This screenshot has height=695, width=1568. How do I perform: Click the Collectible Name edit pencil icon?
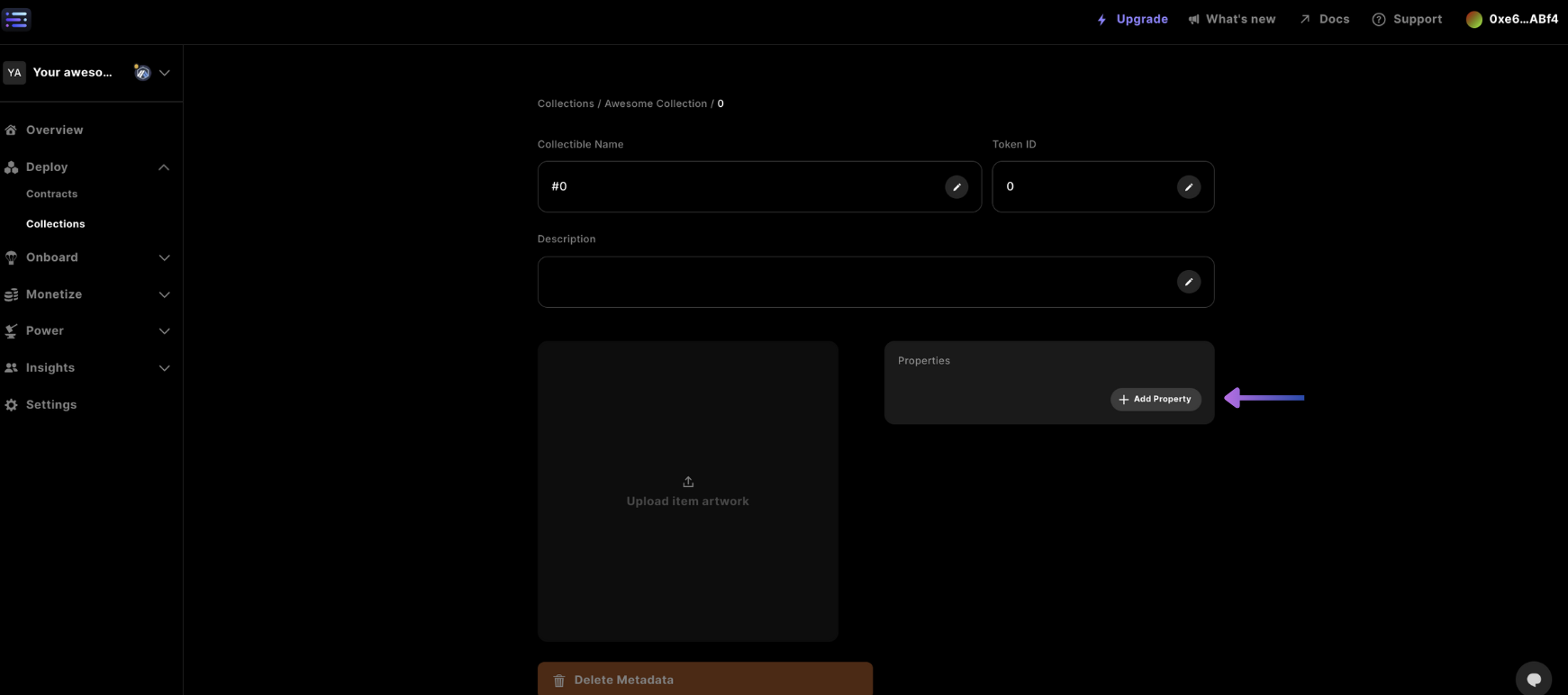pyautogui.click(x=956, y=186)
